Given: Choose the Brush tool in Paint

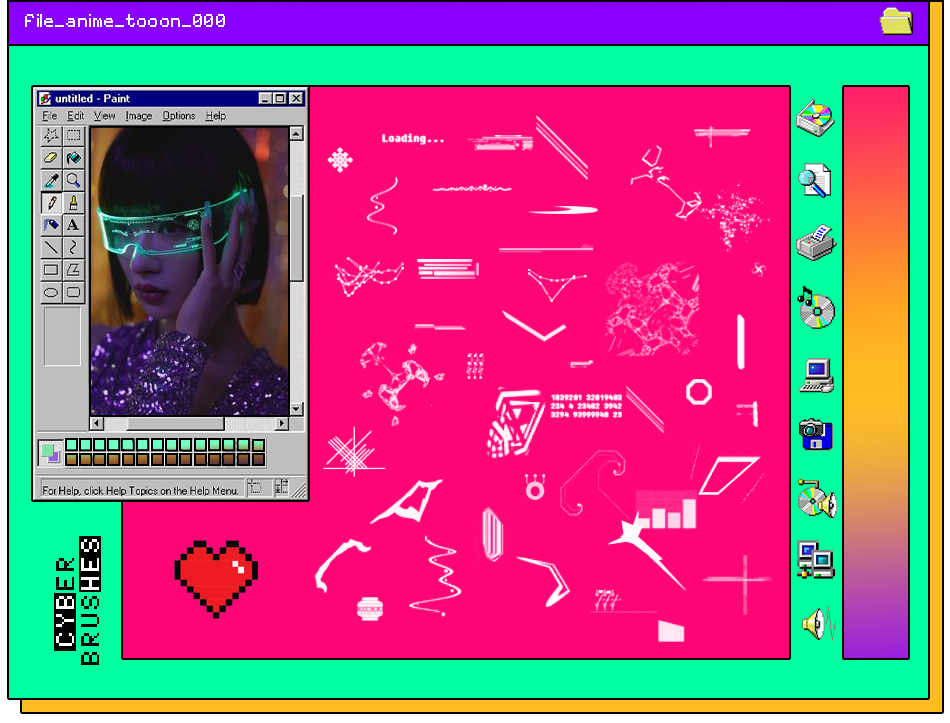Looking at the screenshot, I should click(x=73, y=203).
